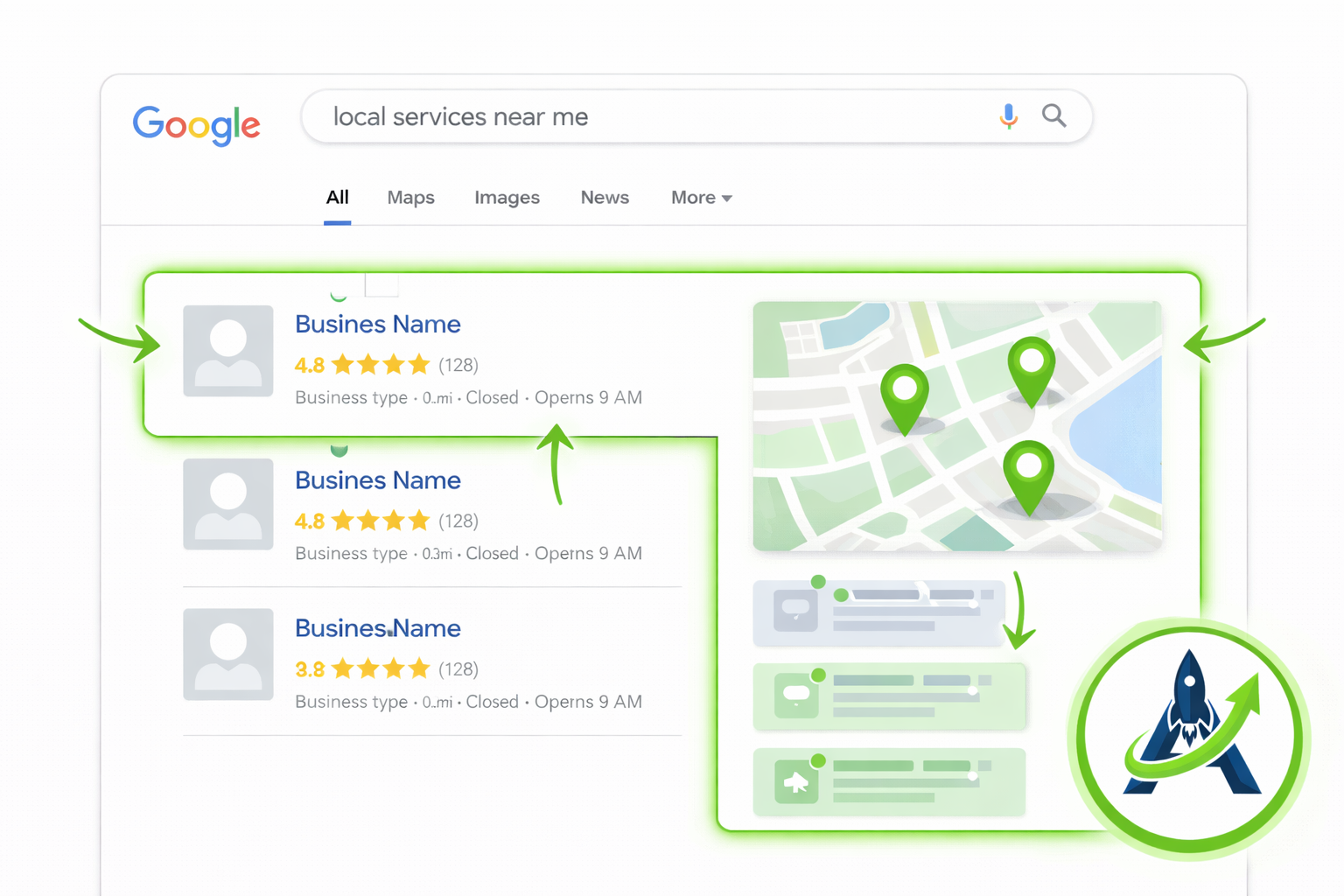
Task: Click the microphone icon in the search bar
Action: (x=1008, y=115)
